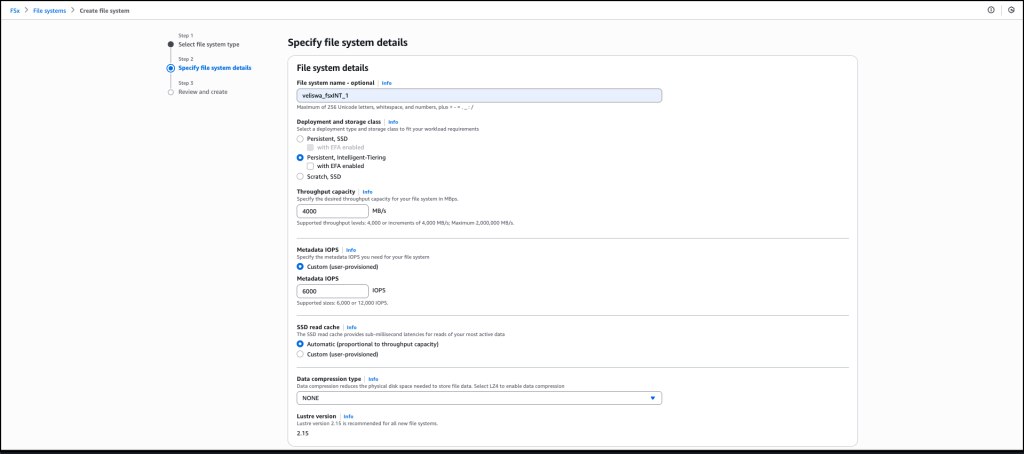Open the Data compression type dropdown
Viewport: 1024px width, 454px height.
point(479,398)
